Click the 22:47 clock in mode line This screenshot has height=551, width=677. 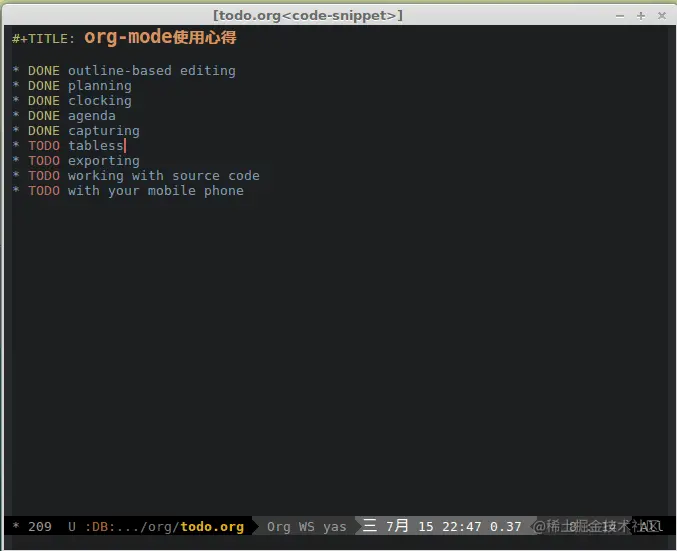click(x=462, y=527)
